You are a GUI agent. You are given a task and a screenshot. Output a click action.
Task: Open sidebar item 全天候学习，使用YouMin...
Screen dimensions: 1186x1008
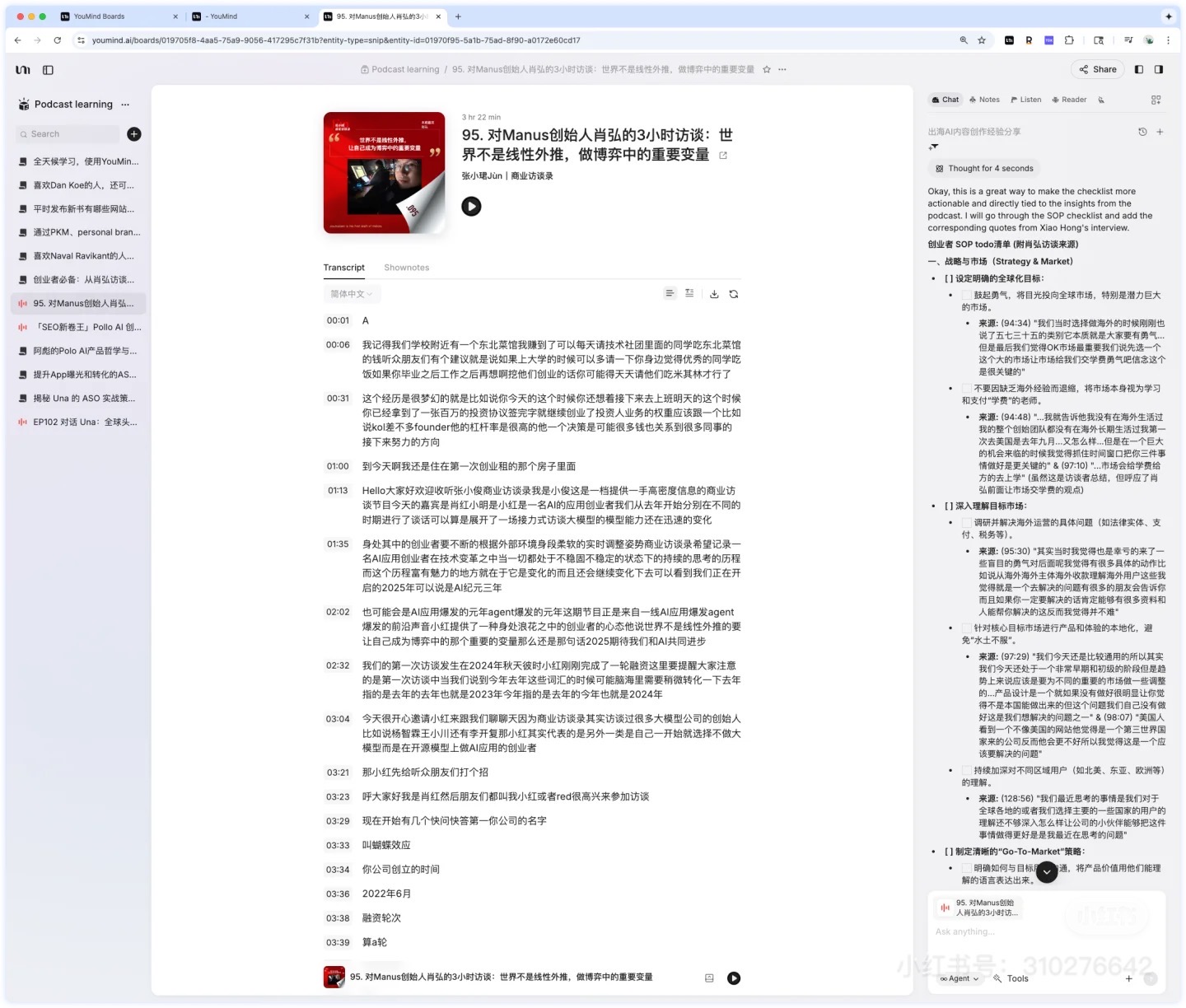click(x=80, y=161)
